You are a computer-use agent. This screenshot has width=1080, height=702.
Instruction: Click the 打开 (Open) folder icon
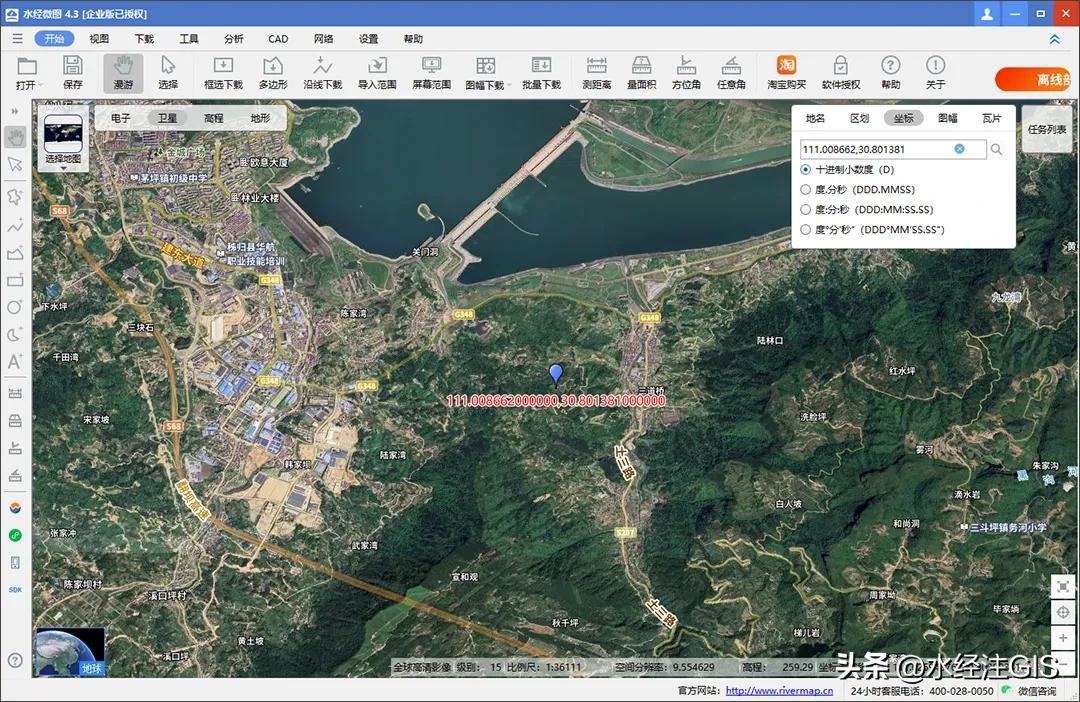tap(27, 66)
